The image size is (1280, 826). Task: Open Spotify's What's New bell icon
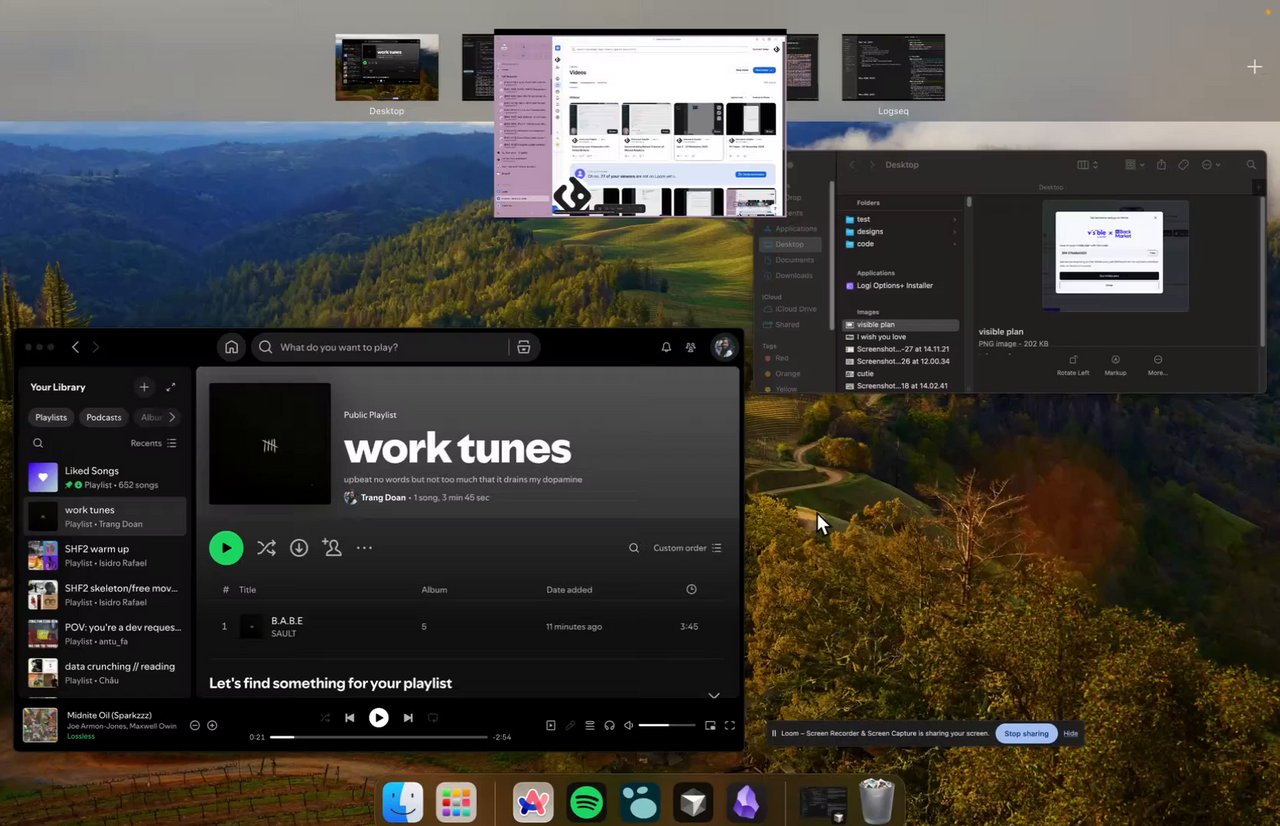click(x=666, y=347)
